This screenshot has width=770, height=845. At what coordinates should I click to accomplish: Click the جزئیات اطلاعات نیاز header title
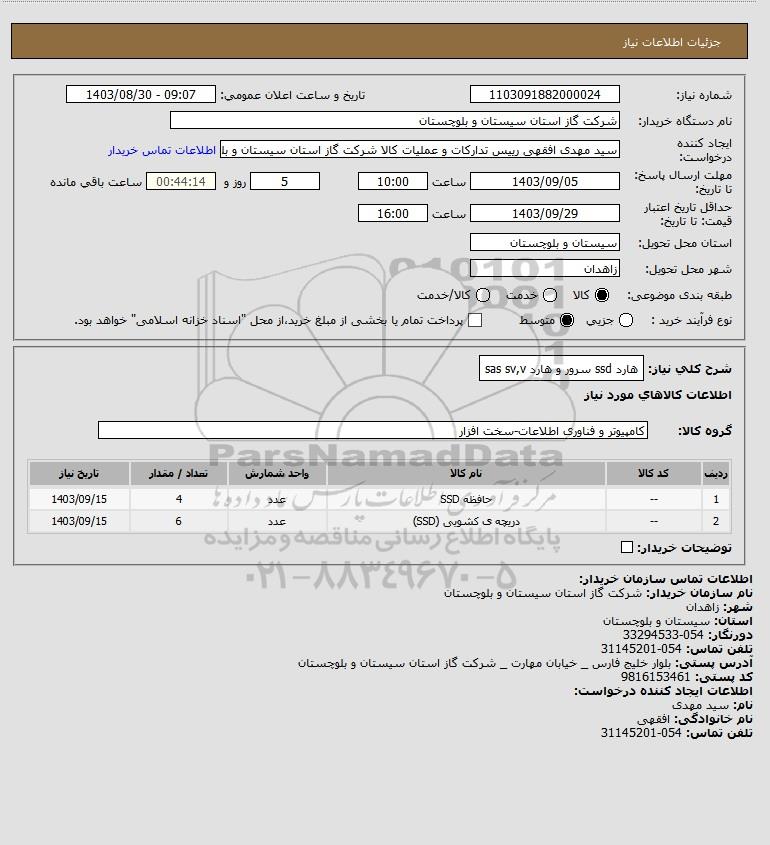[671, 42]
